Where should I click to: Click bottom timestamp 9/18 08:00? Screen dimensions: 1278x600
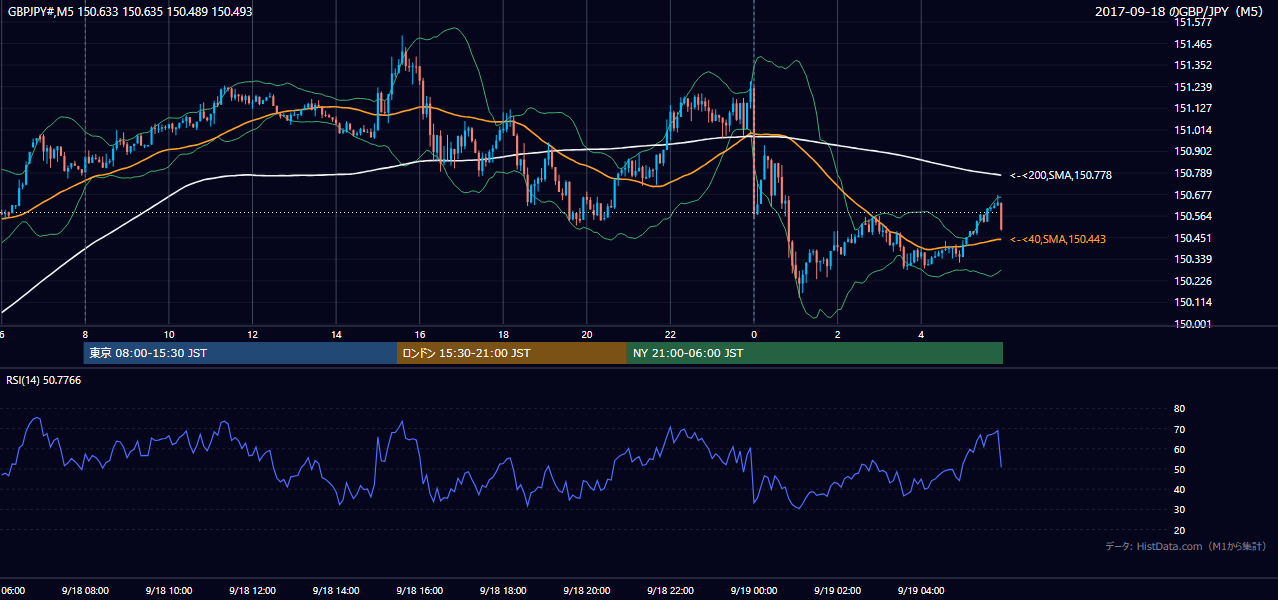tap(84, 591)
